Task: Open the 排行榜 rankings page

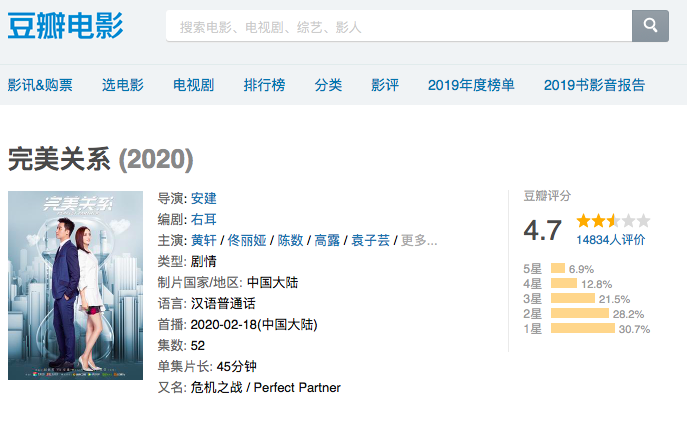Action: pos(264,85)
